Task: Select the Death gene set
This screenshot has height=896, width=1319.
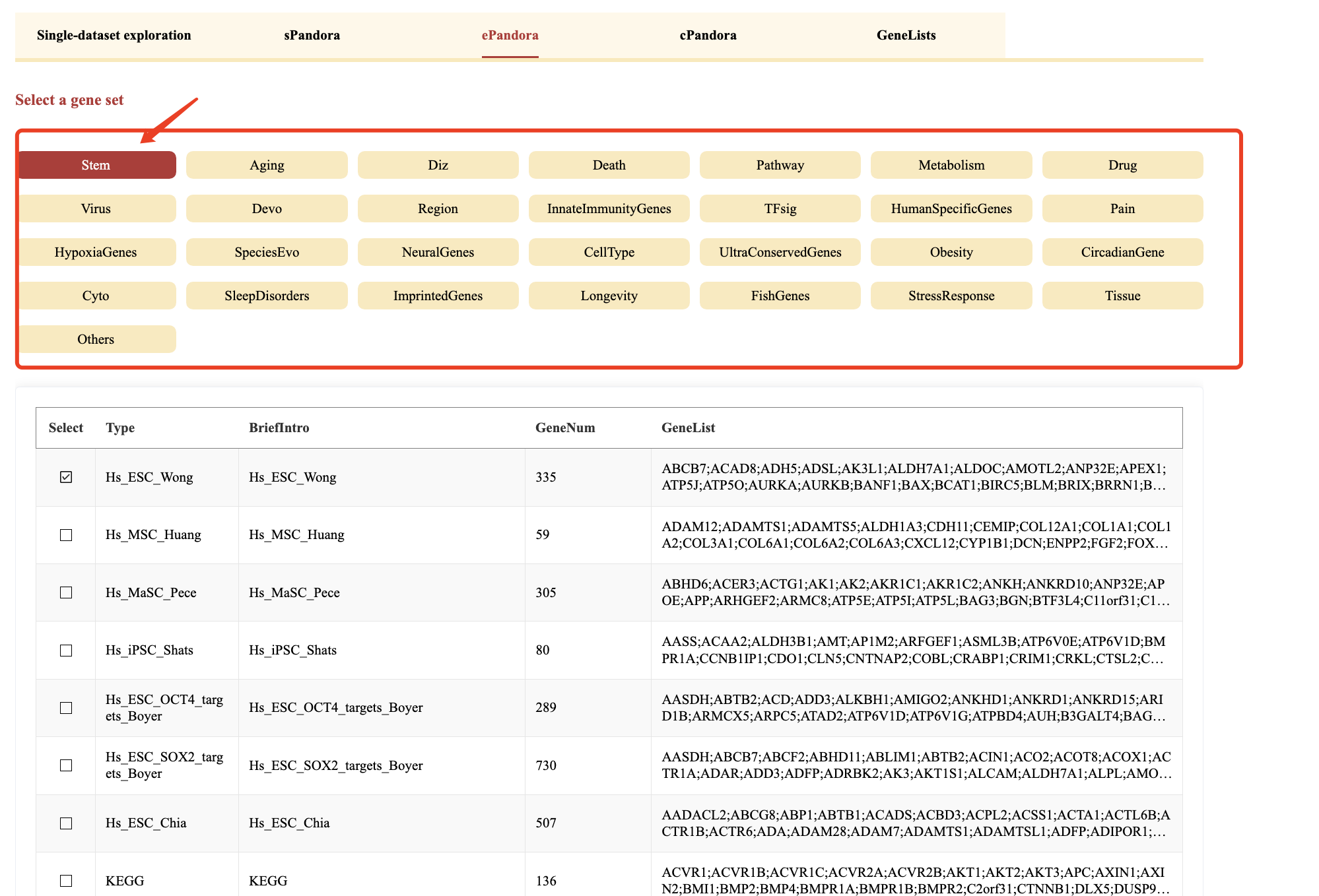Action: 609,165
